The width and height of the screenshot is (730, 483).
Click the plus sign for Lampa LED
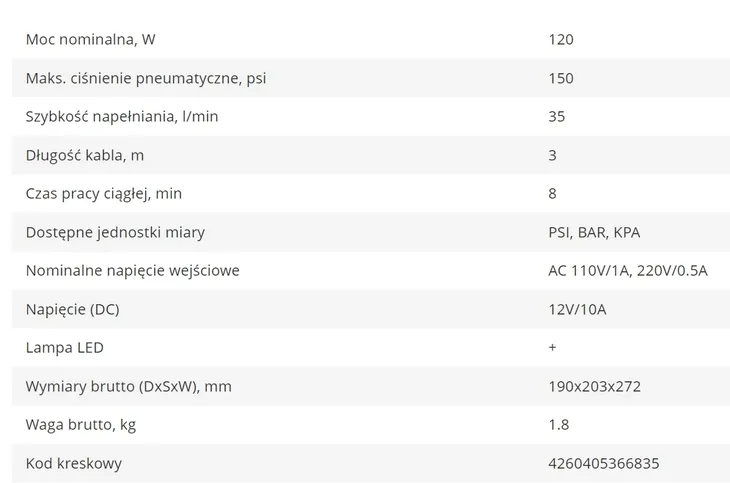[x=553, y=348]
